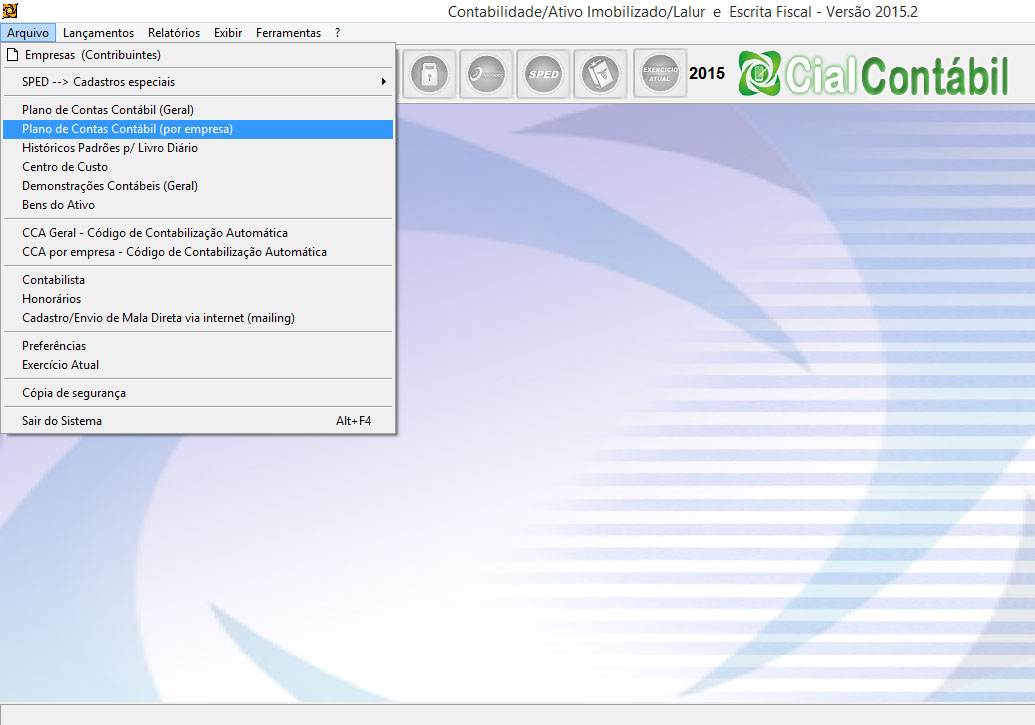Viewport: 1035px width, 725px height.
Task: Choose Sair do Sistema to exit
Action: tap(62, 421)
